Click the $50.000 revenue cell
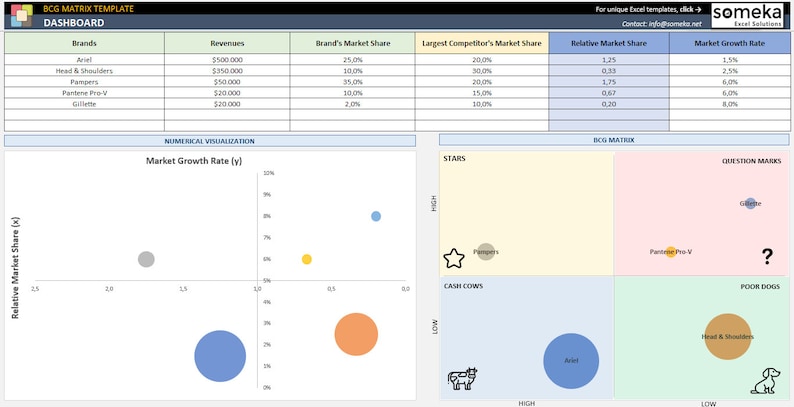Screen dimensions: 794x407 click(227, 82)
